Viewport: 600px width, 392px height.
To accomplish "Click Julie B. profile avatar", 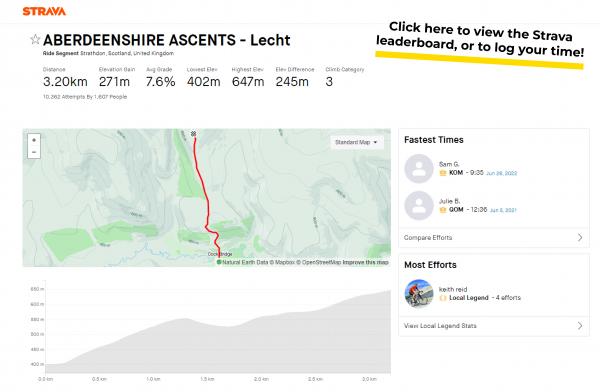I will 419,205.
